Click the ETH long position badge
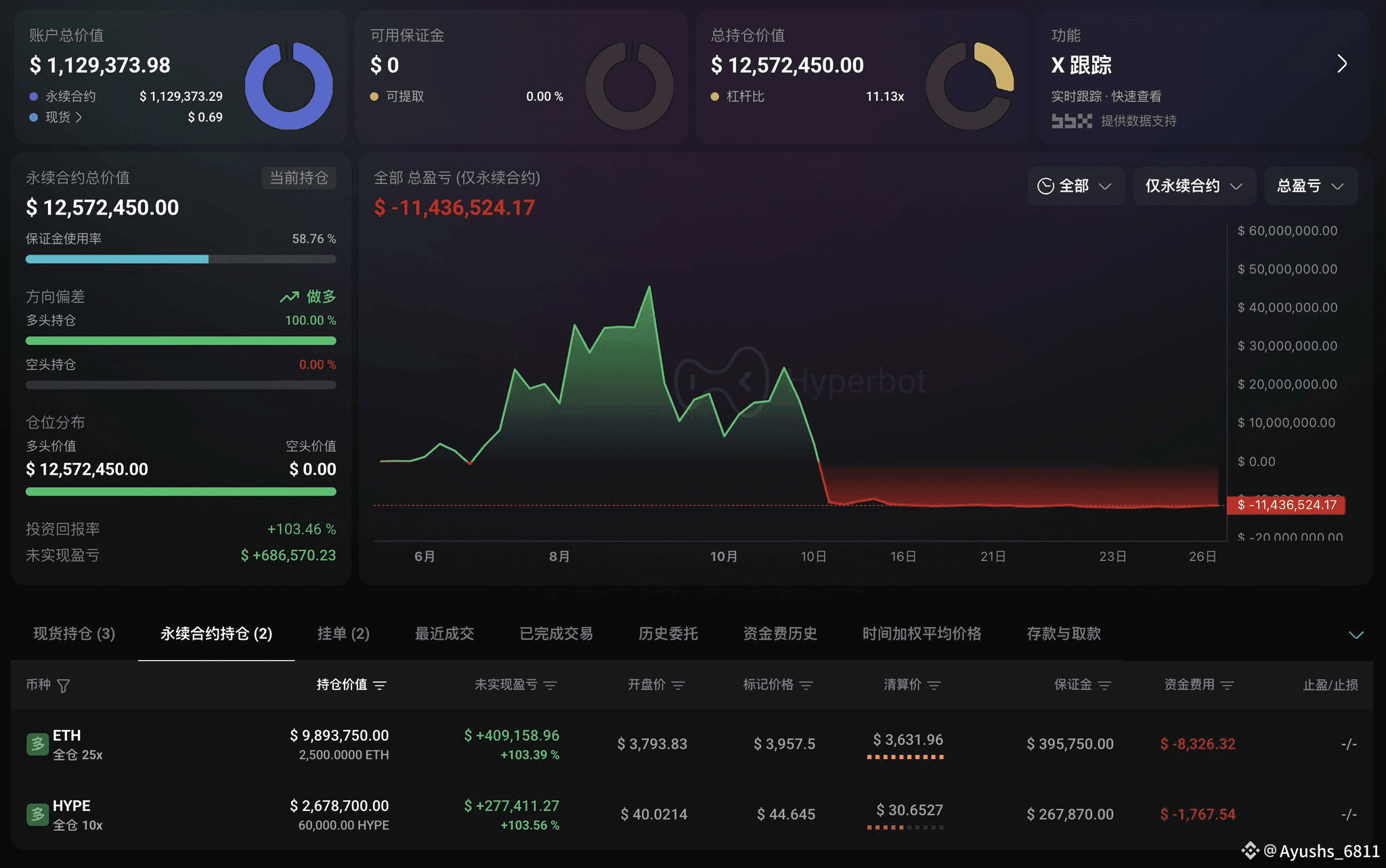Image resolution: width=1386 pixels, height=868 pixels. tap(37, 744)
